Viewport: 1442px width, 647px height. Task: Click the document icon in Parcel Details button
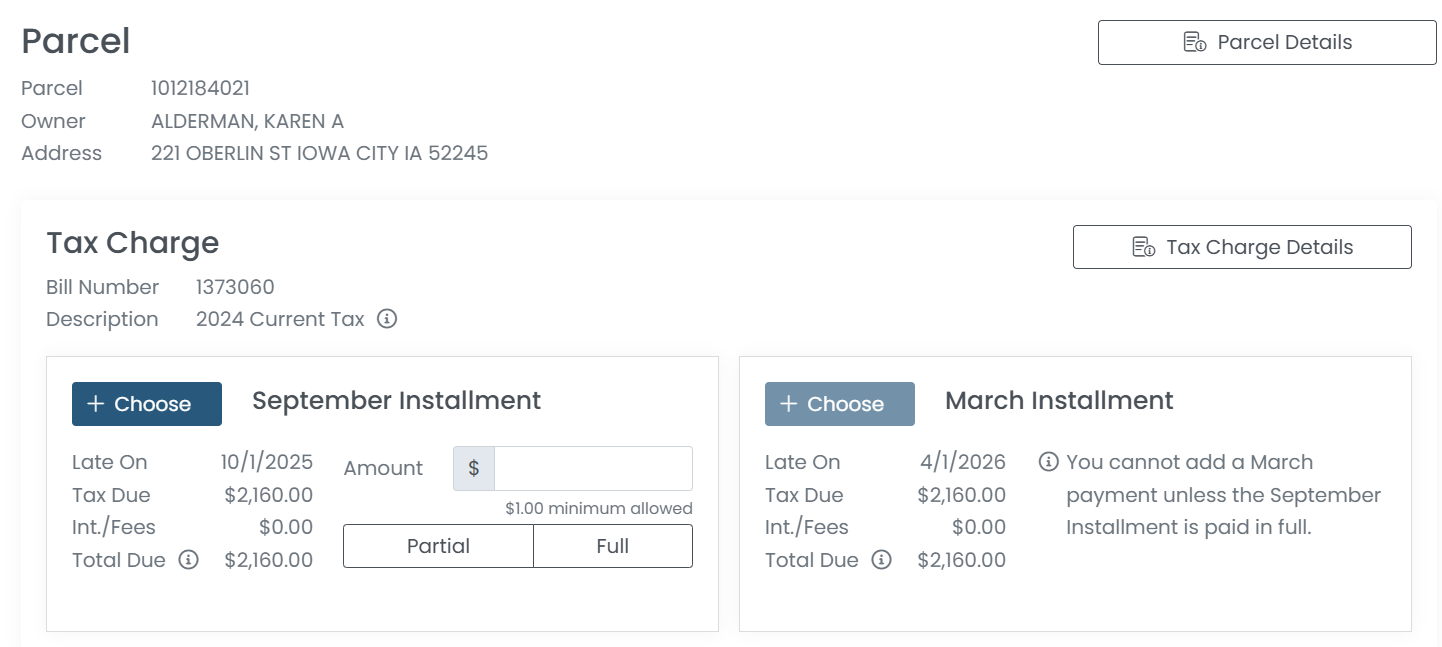pyautogui.click(x=1194, y=42)
